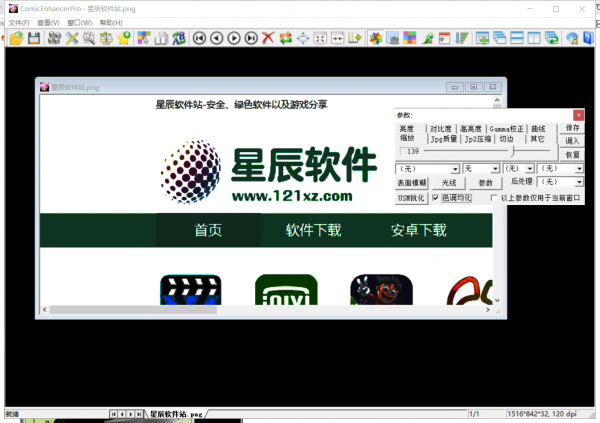Open the 文件(F) menu
600x423 pixels.
point(18,22)
